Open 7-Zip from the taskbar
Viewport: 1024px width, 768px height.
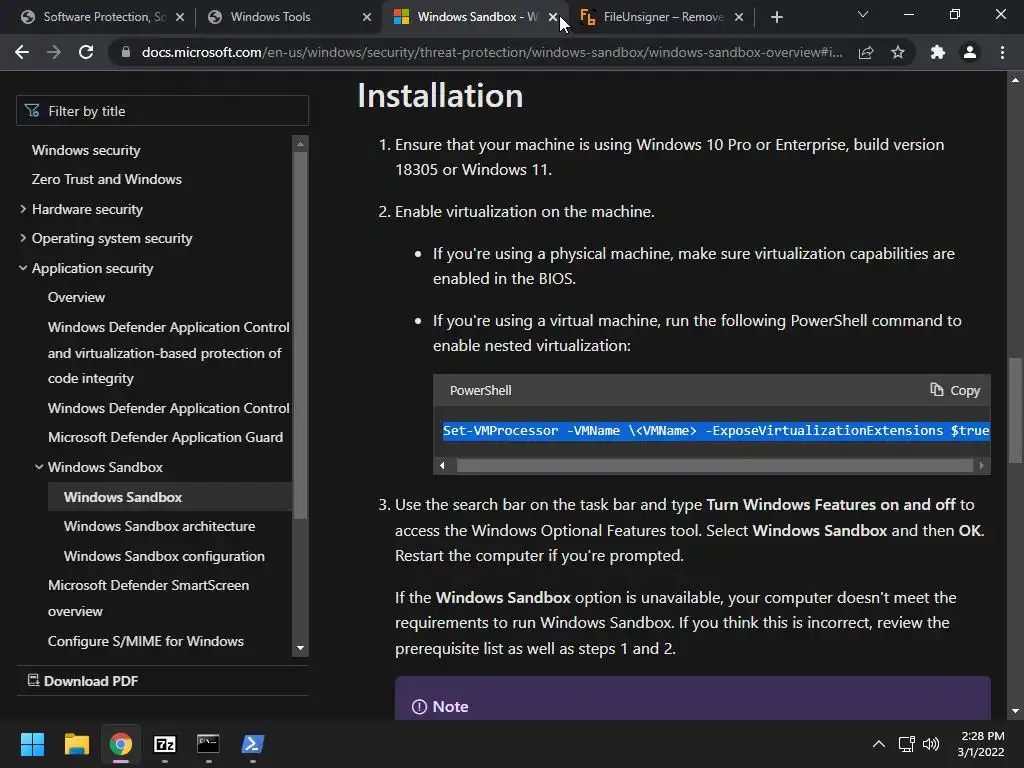tap(165, 744)
